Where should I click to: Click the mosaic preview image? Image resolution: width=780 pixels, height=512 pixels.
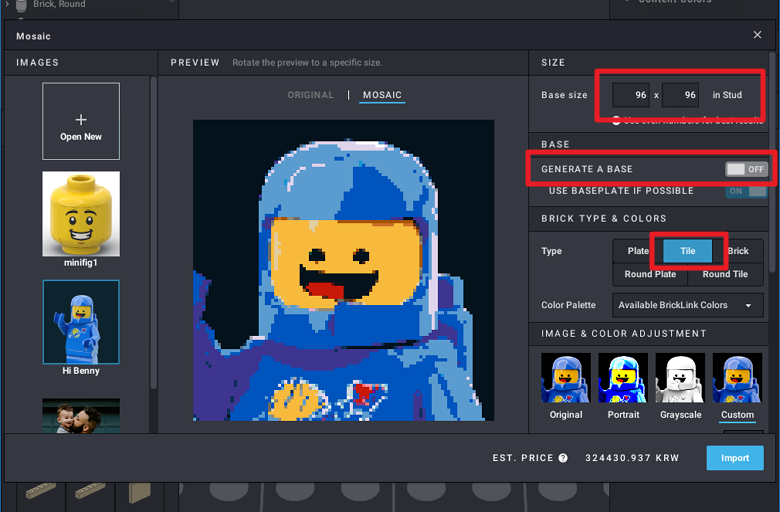(x=343, y=270)
